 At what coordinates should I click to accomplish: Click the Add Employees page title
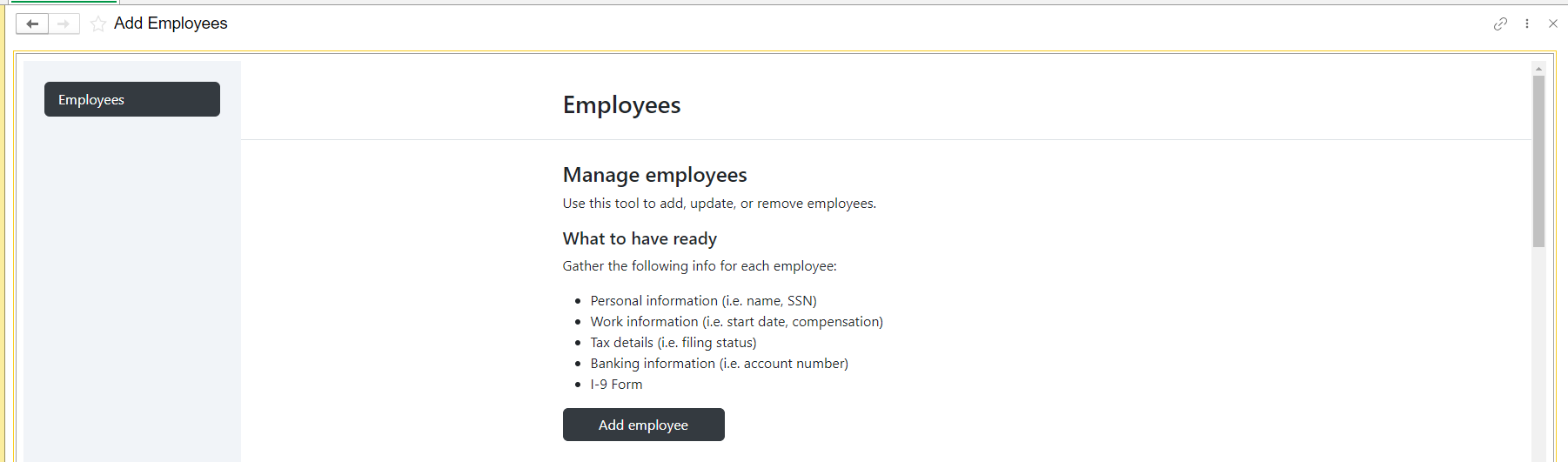(171, 23)
